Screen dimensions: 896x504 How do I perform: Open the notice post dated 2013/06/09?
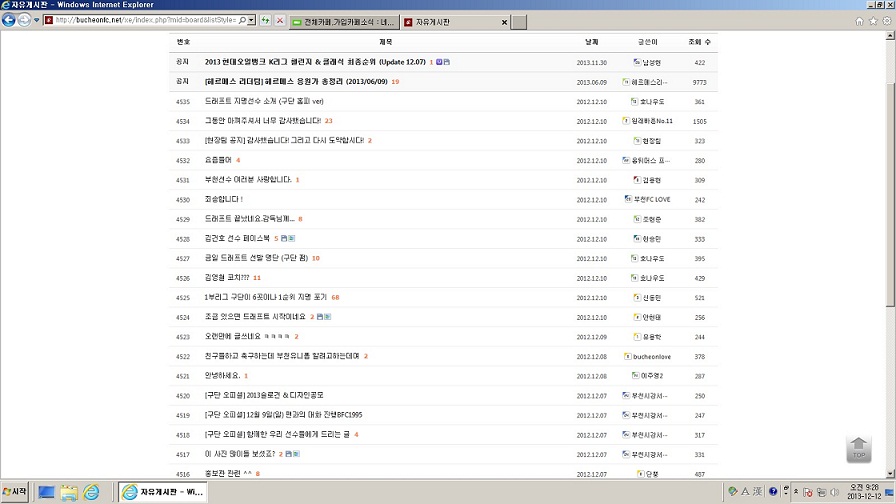click(x=296, y=82)
